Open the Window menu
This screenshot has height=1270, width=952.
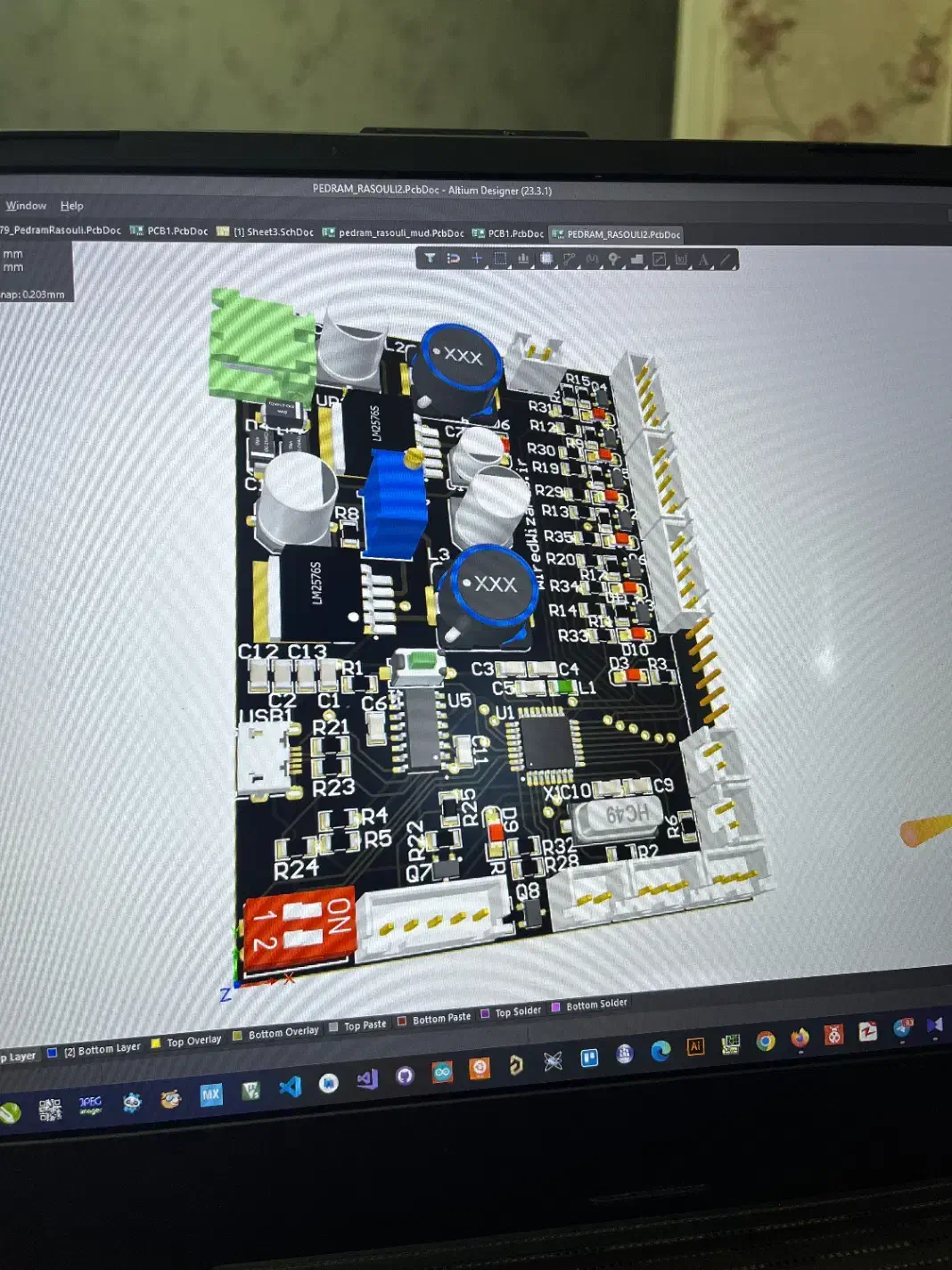click(26, 206)
